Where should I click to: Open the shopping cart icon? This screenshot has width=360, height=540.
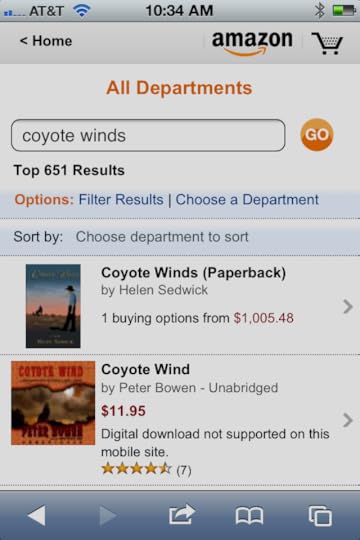pos(327,43)
